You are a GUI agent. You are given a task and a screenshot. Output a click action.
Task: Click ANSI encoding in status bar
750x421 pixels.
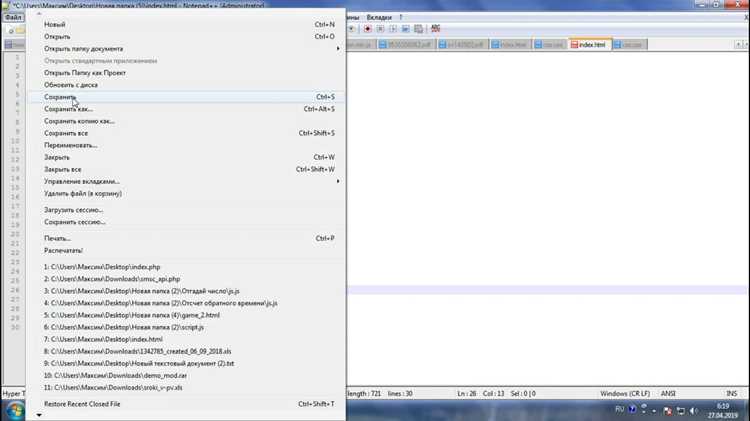coord(668,393)
